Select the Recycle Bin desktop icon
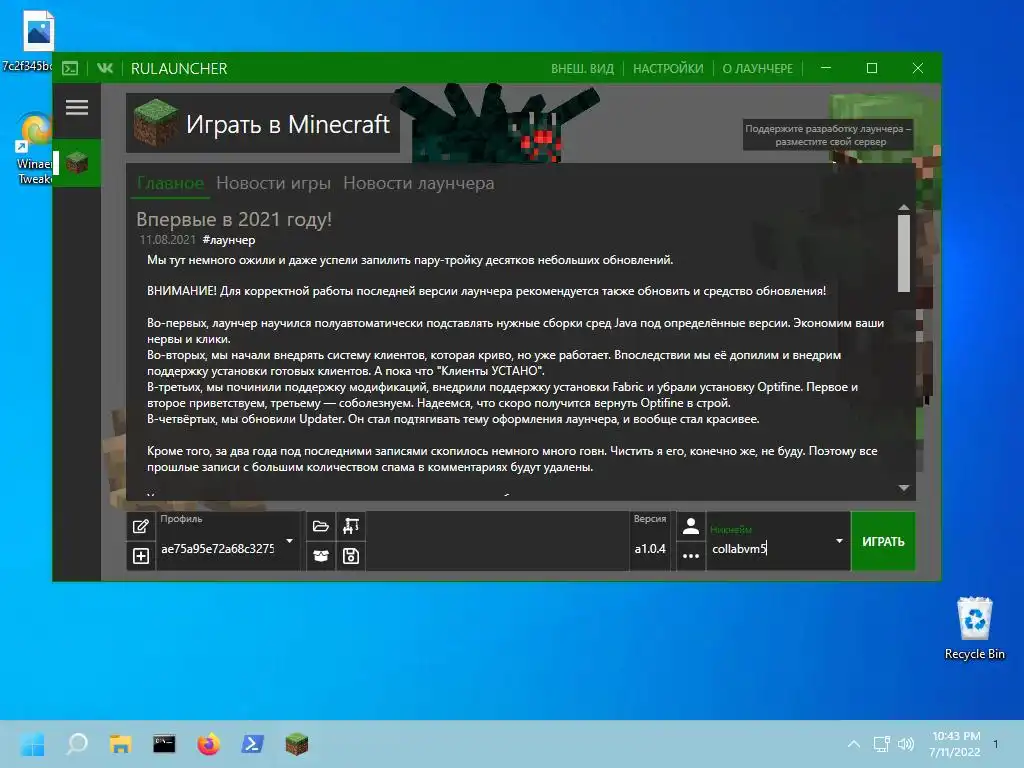The image size is (1024, 768). click(x=974, y=628)
